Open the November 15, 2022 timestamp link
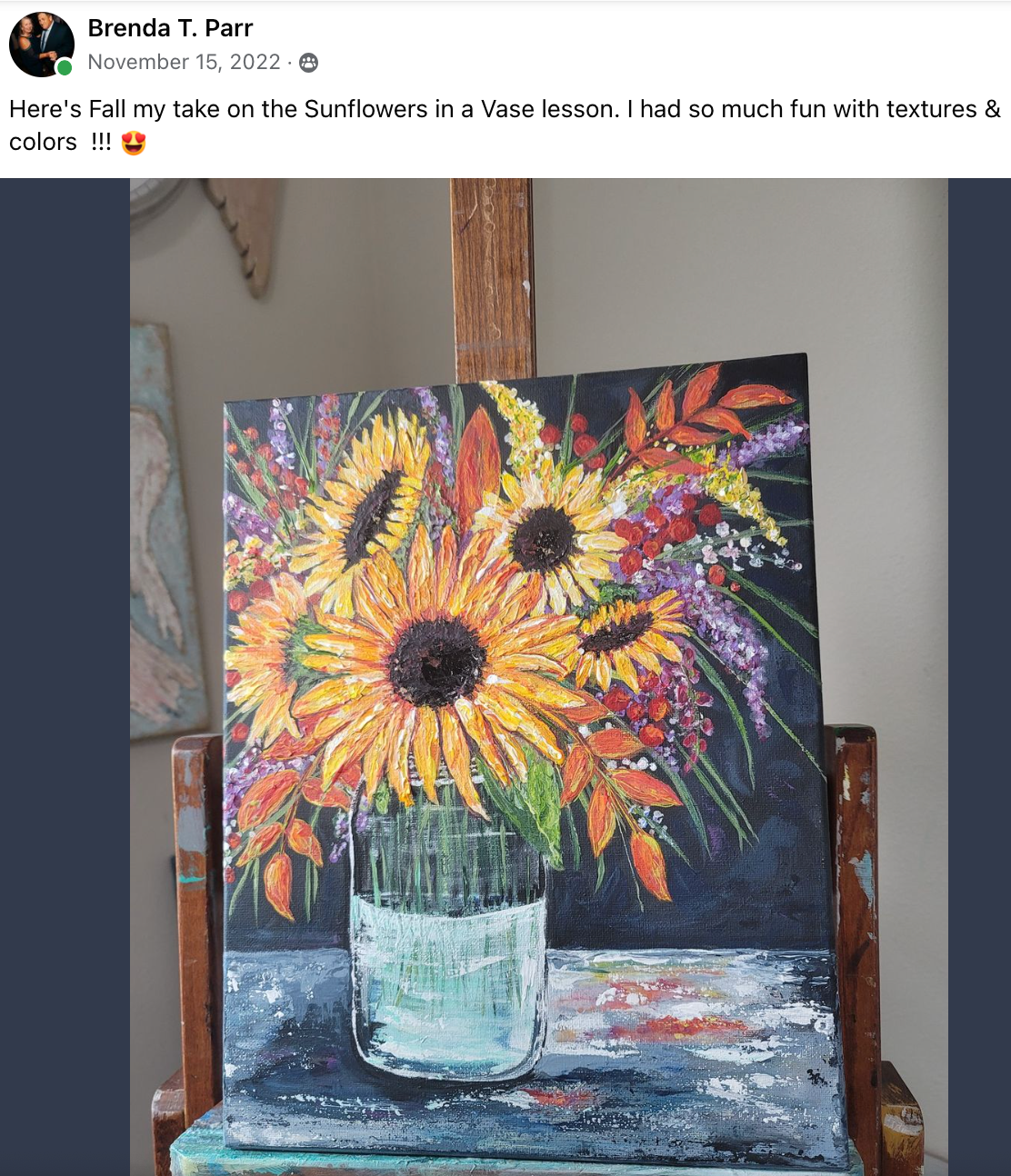 184,62
